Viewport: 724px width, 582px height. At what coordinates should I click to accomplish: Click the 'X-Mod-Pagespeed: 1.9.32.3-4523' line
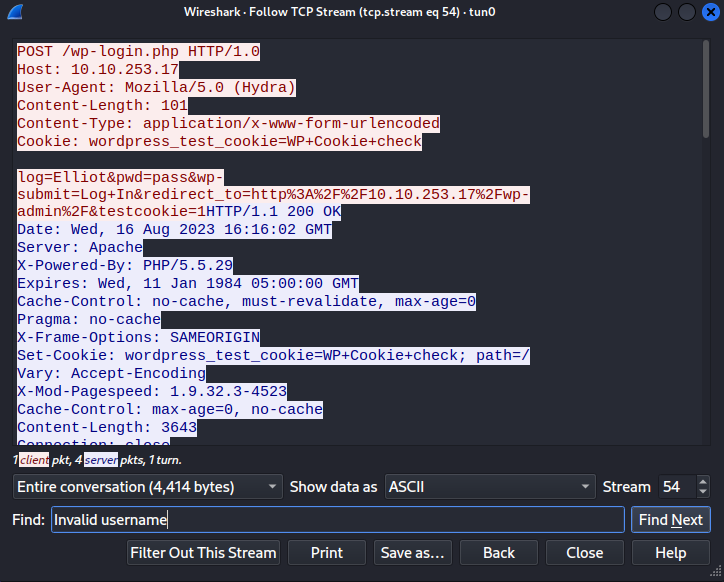(x=152, y=392)
